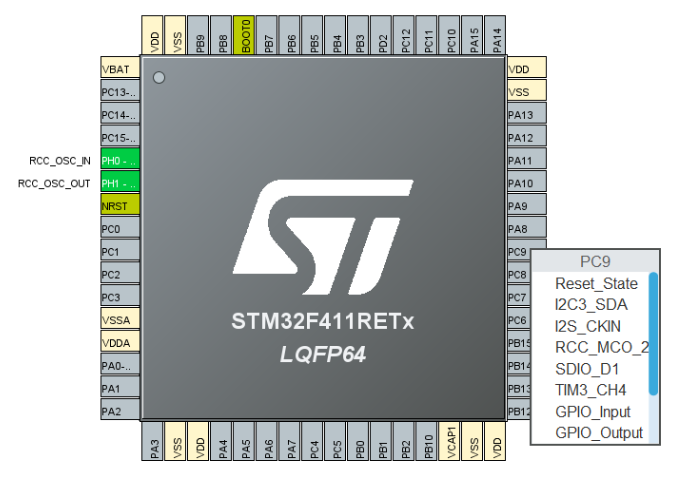Select pin PC12
Viewport: 696px width, 496px height.
tap(403, 35)
